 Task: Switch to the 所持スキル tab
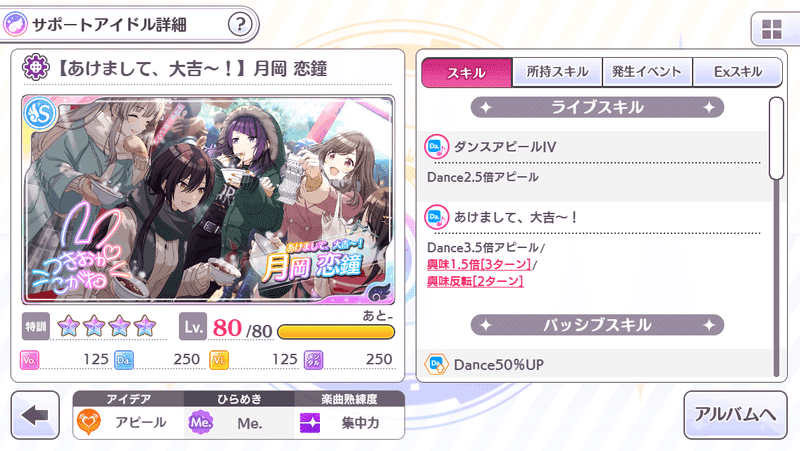click(x=557, y=72)
